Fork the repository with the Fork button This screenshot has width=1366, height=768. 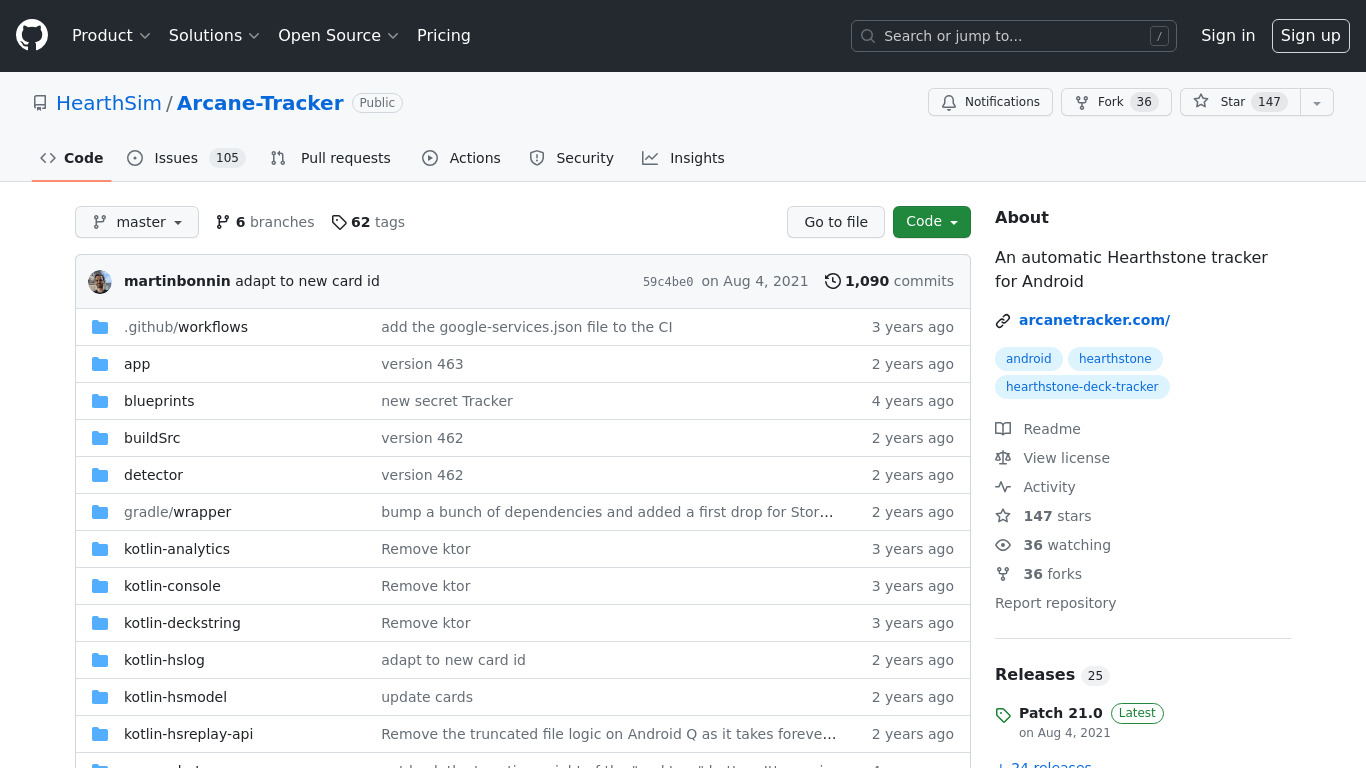coord(1116,102)
